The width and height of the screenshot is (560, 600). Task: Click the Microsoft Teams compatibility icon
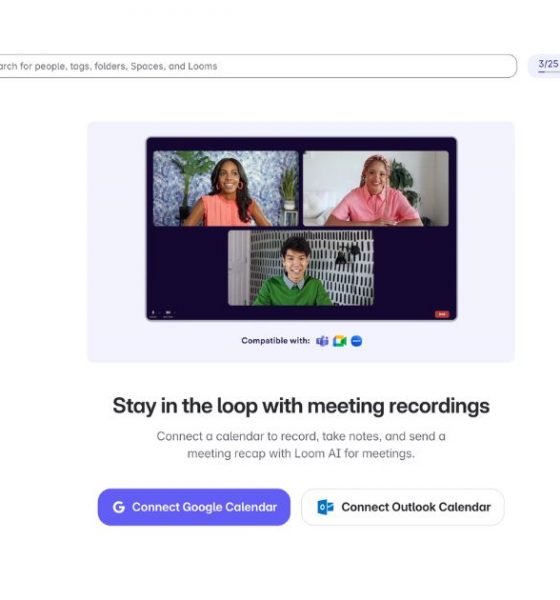click(322, 341)
